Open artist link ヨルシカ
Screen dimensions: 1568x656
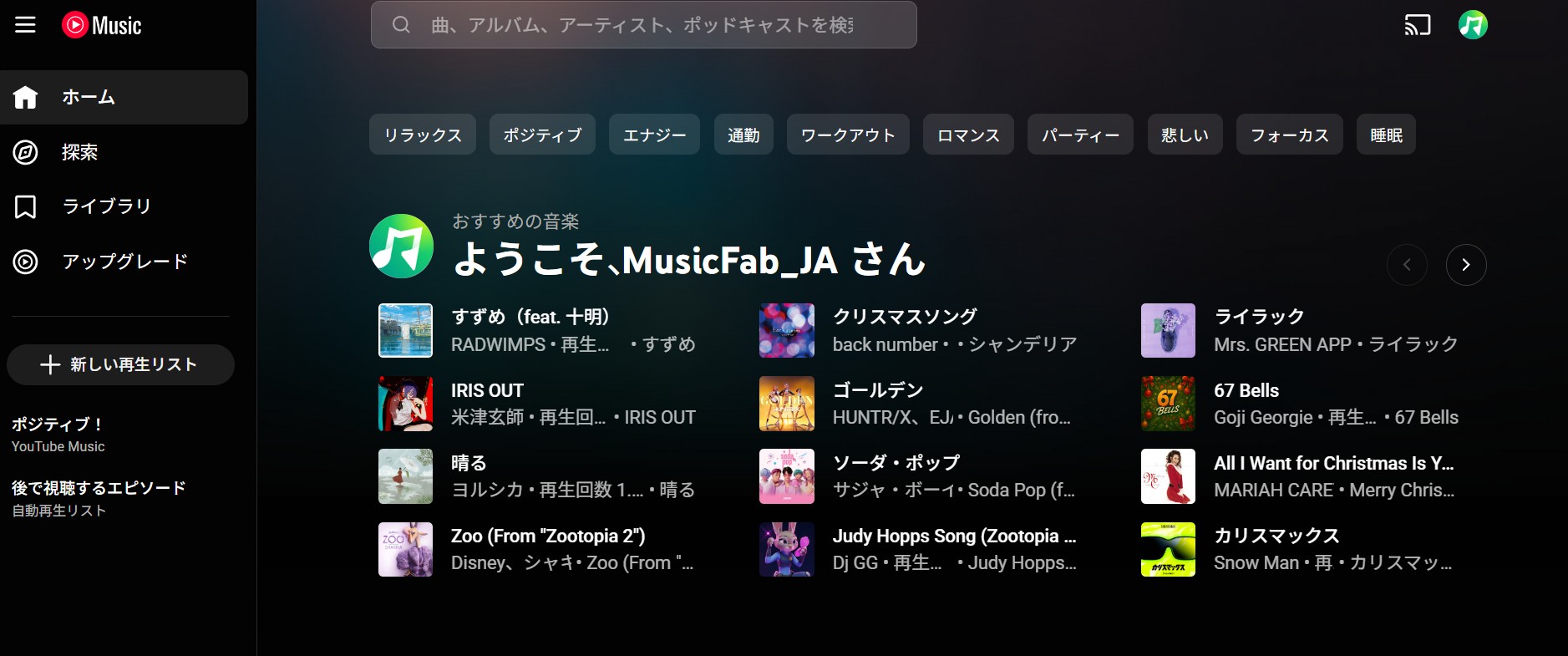pos(487,490)
